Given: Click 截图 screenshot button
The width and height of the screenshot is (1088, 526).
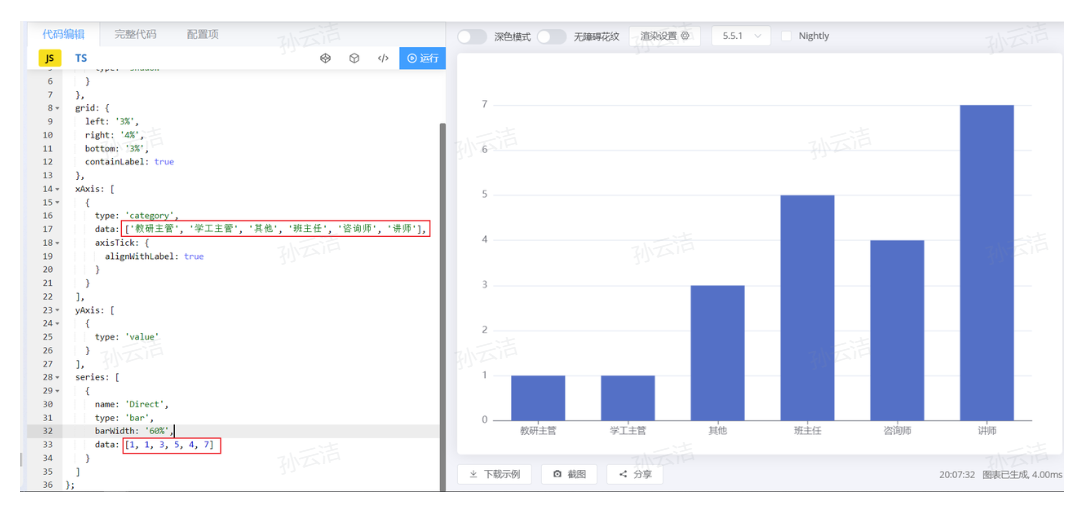Looking at the screenshot, I should coord(569,474).
